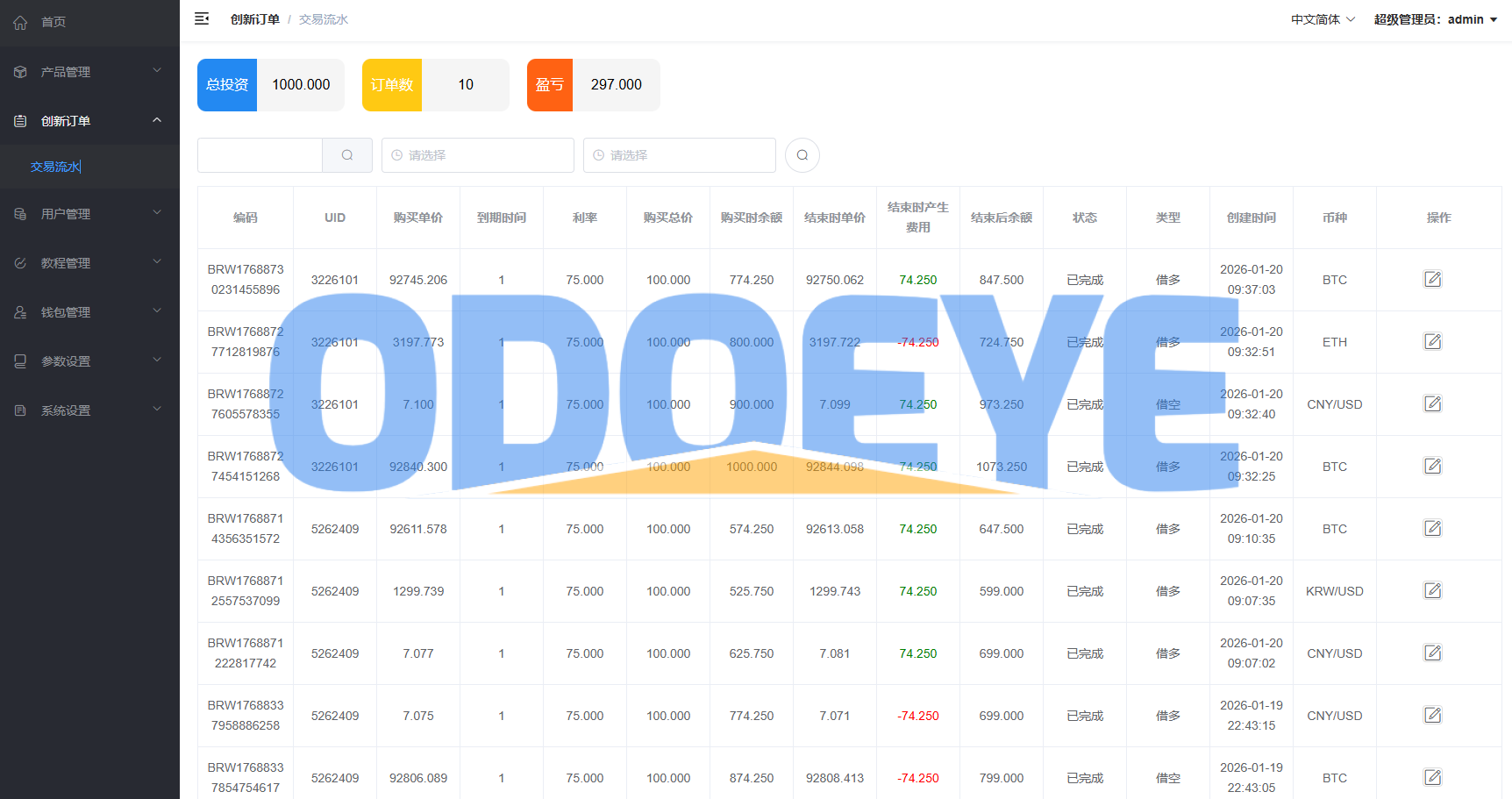Image resolution: width=1512 pixels, height=799 pixels.
Task: Click the 创新订单 breadcrumb link
Action: (254, 19)
